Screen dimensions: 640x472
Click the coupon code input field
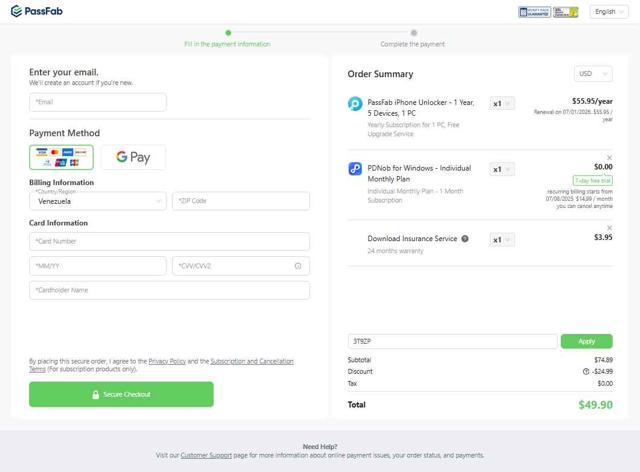coord(452,341)
